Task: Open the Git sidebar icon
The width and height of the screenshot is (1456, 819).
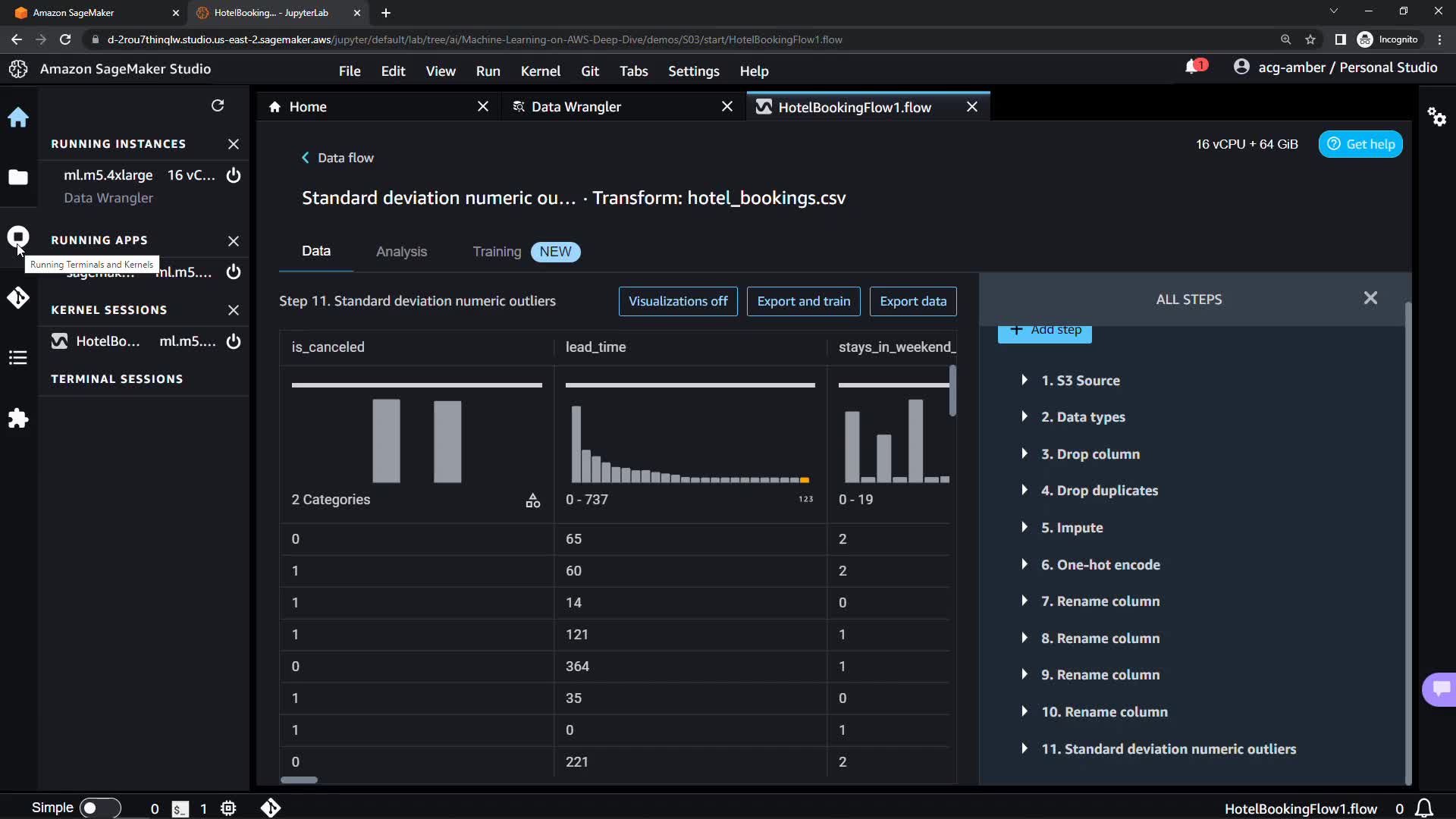Action: click(18, 298)
